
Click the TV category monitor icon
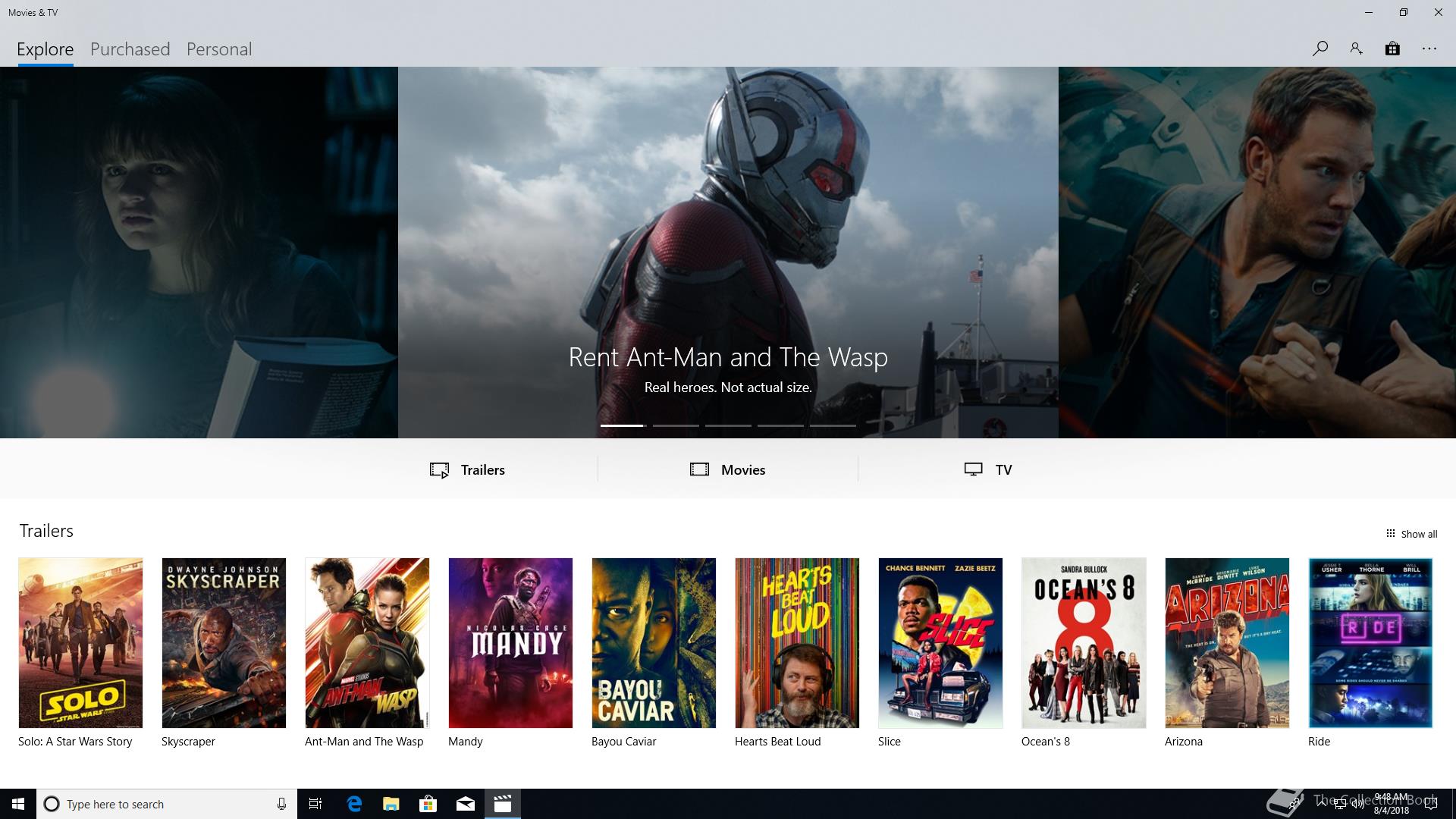974,469
